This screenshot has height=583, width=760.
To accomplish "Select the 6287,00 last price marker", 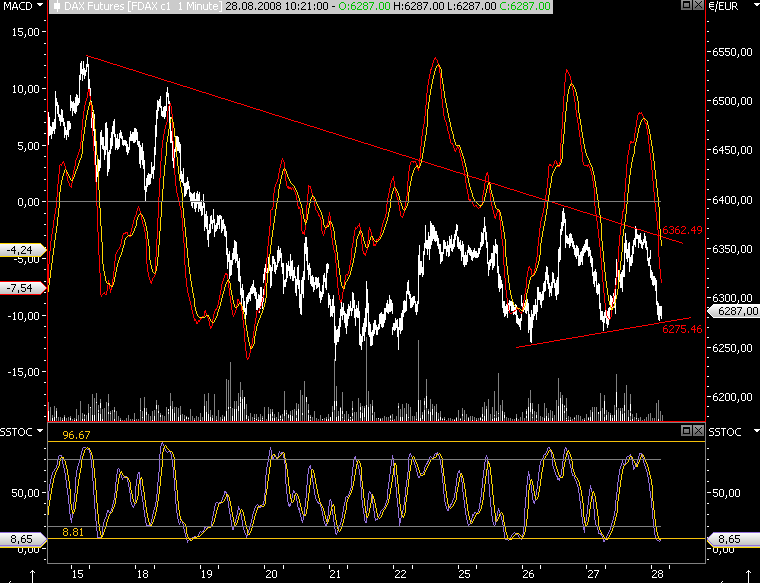I will coord(734,311).
